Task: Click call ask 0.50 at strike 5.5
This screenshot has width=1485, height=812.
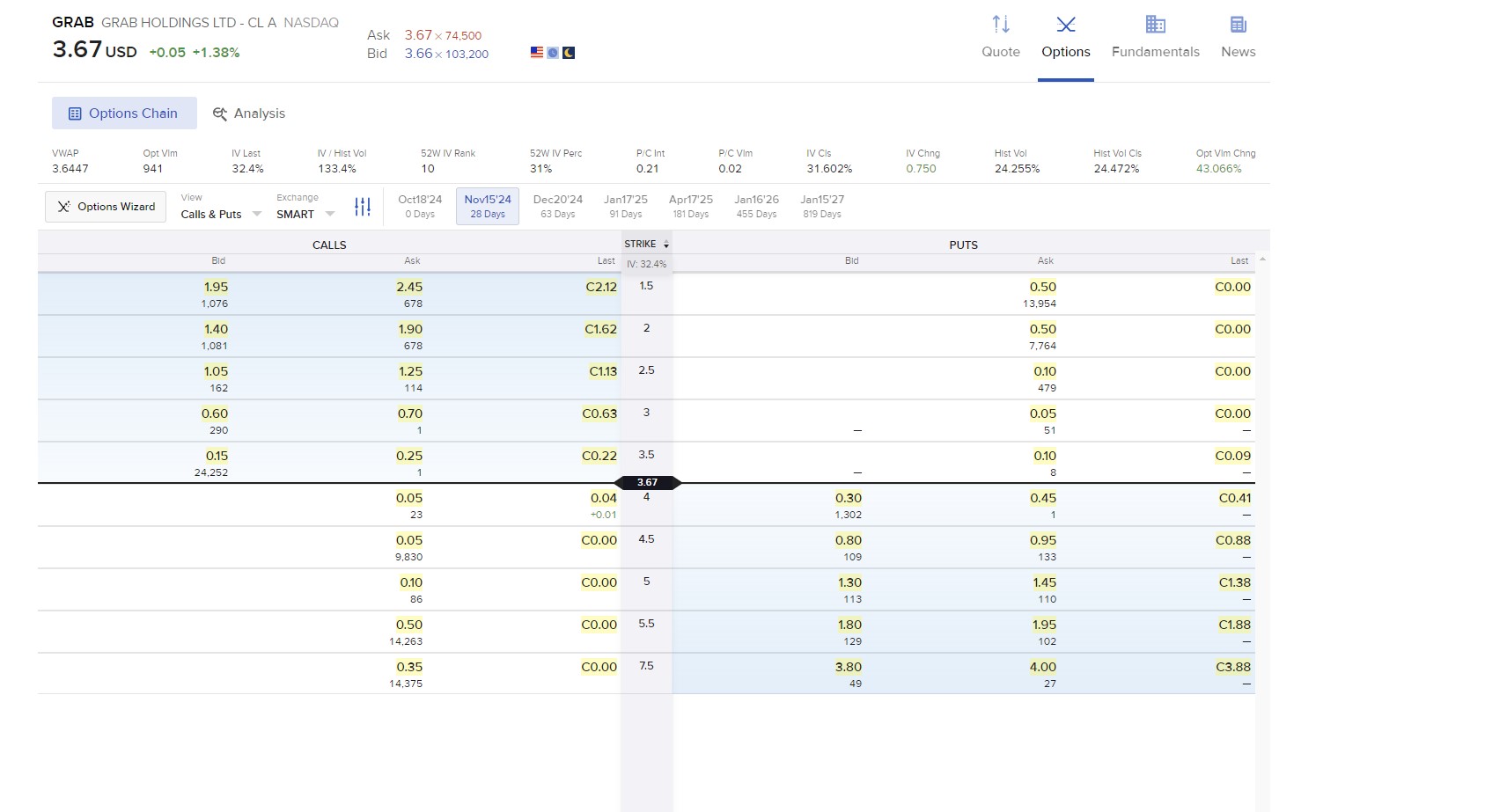Action: 409,625
